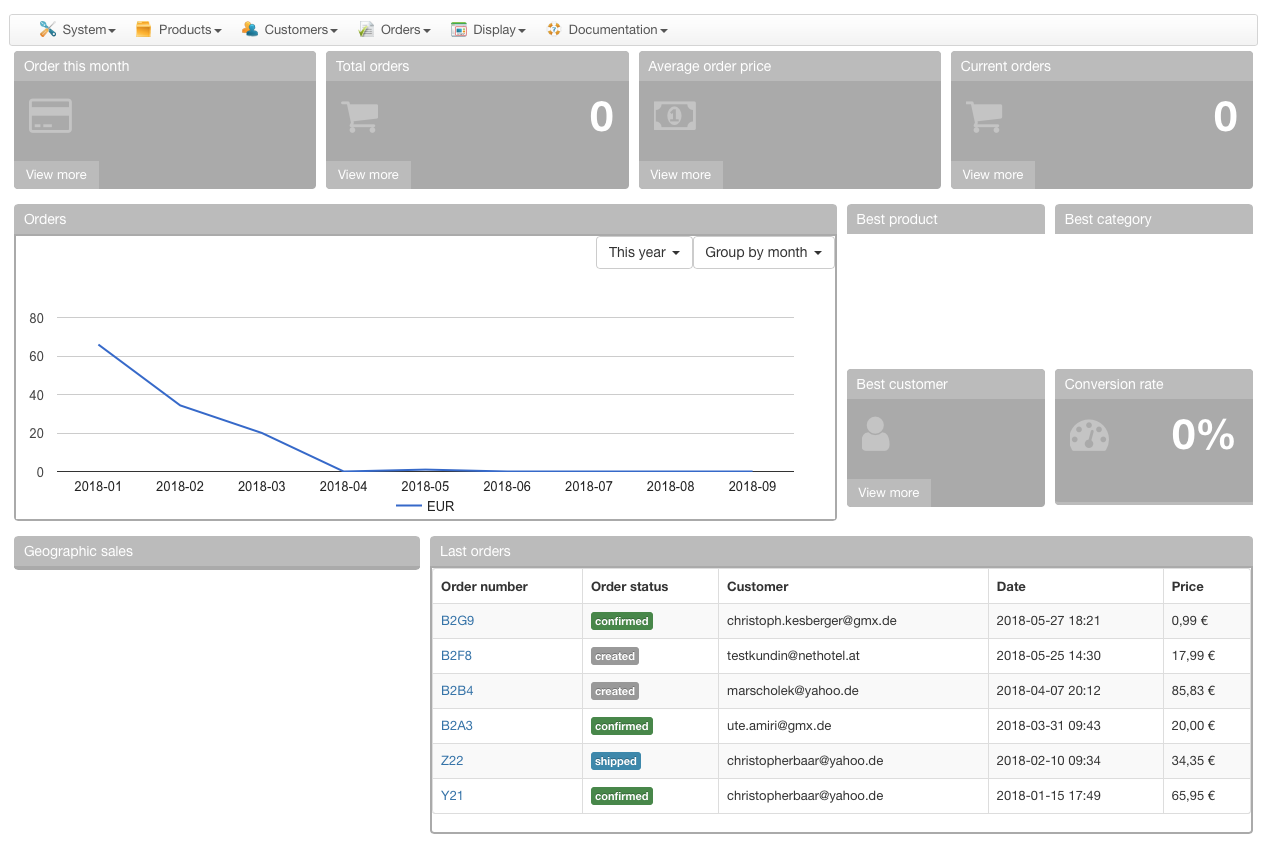Click customer ute.amiri@gmx.de

[x=779, y=726]
